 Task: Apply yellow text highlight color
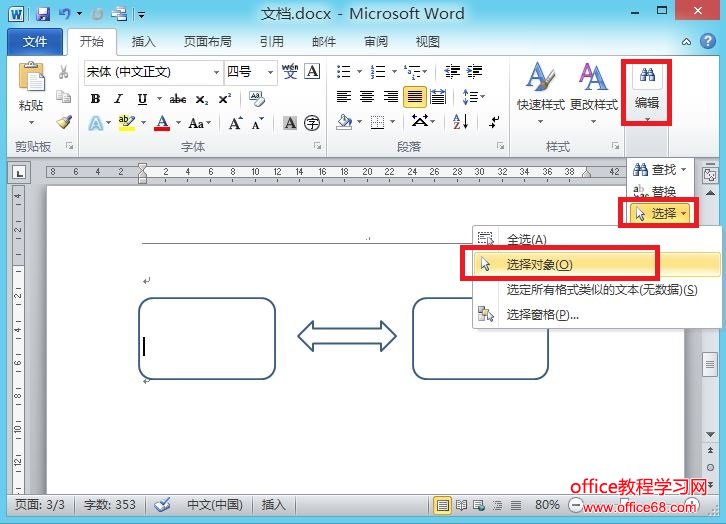pyautogui.click(x=126, y=123)
